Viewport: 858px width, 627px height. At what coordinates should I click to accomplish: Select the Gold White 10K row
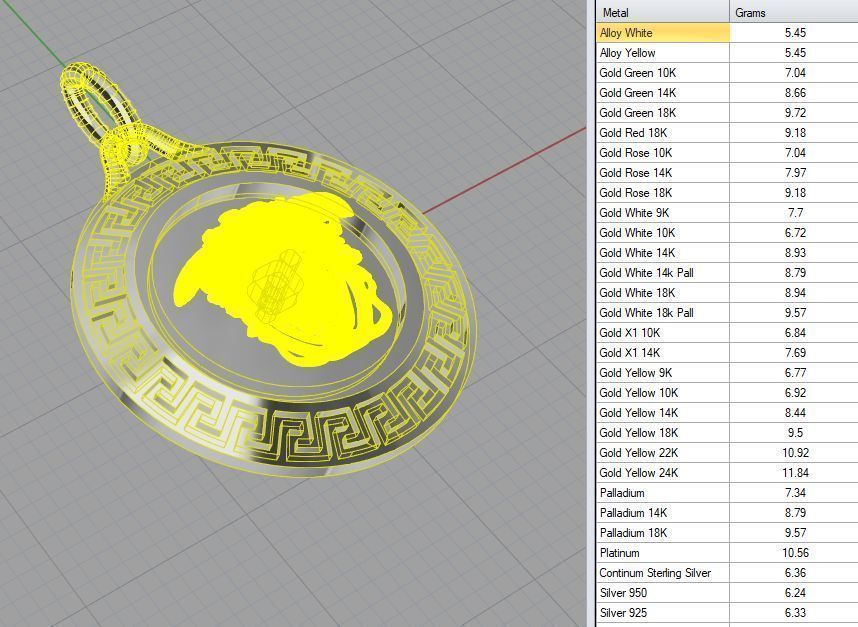pos(727,233)
